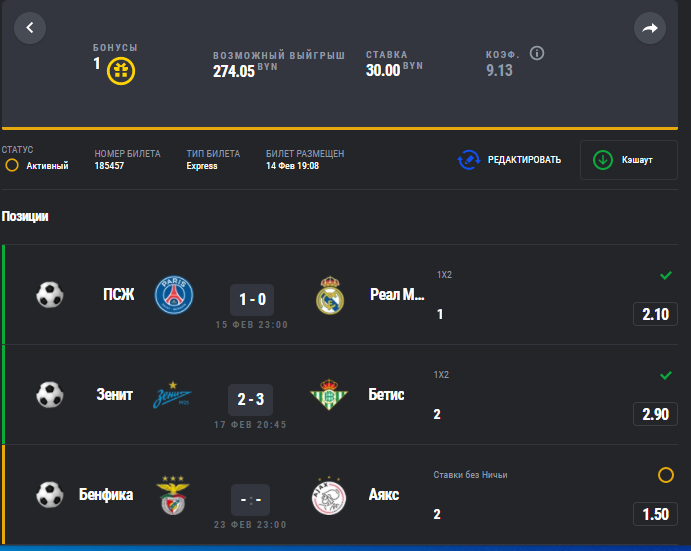Screen dimensions: 691x551
Task: Click the Позиции section heading
Action: click(x=25, y=216)
